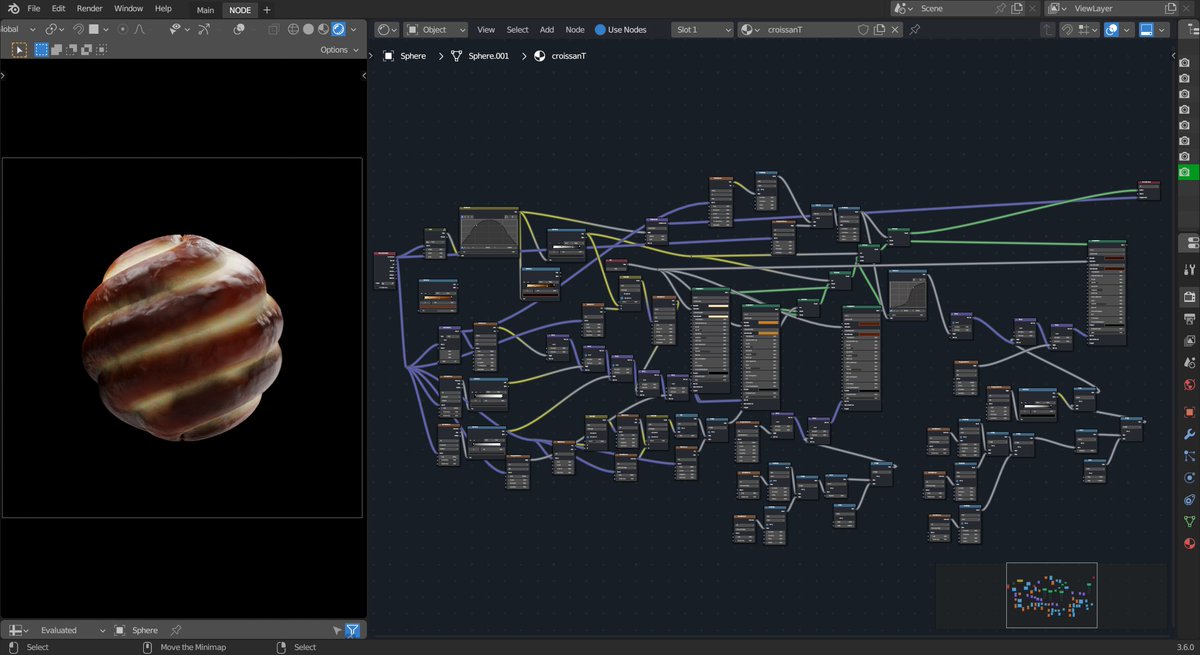Duplicate croissanT with new material icon
The height and width of the screenshot is (655, 1200).
[879, 30]
